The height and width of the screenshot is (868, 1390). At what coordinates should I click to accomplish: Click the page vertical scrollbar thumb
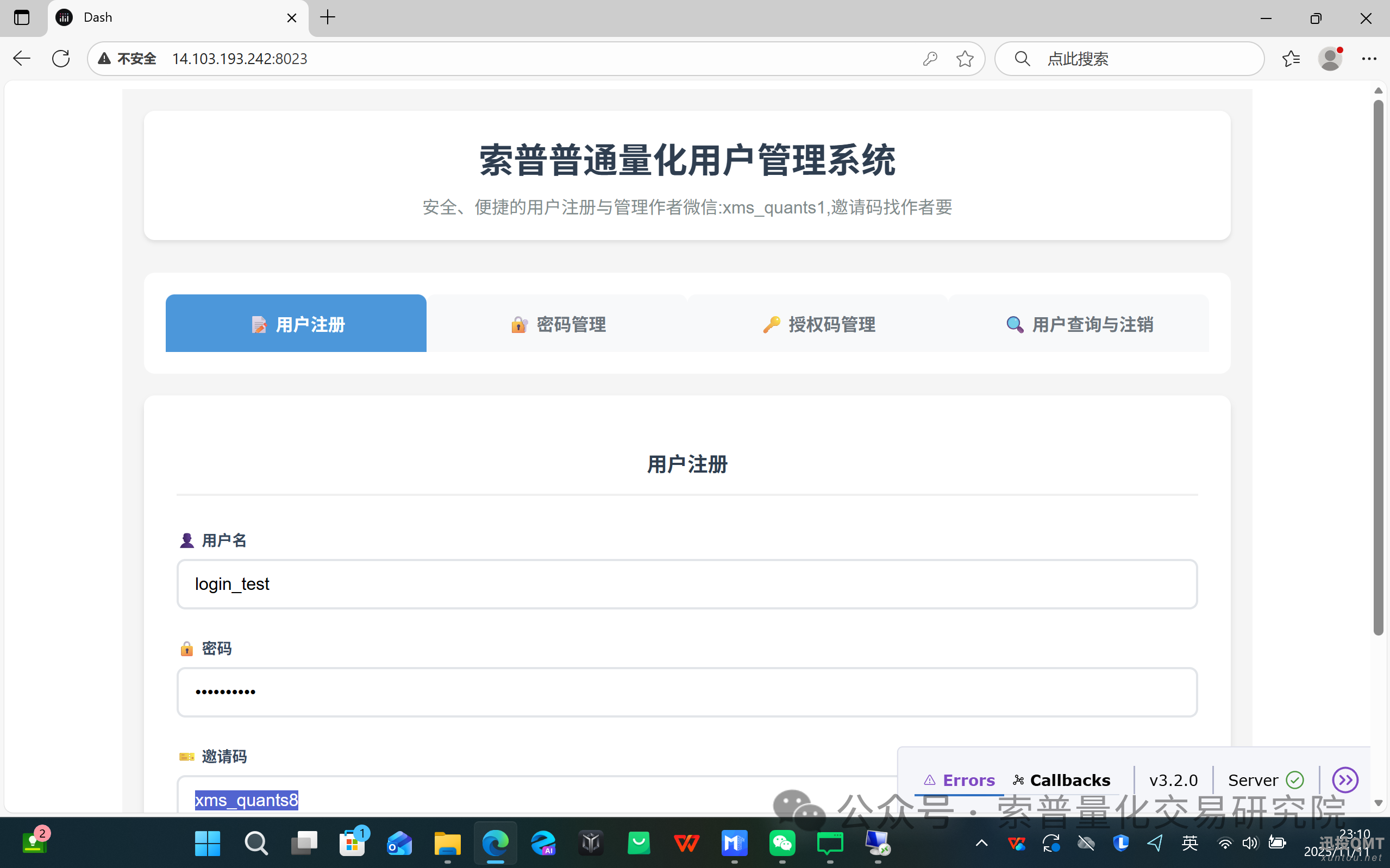pos(1378,367)
